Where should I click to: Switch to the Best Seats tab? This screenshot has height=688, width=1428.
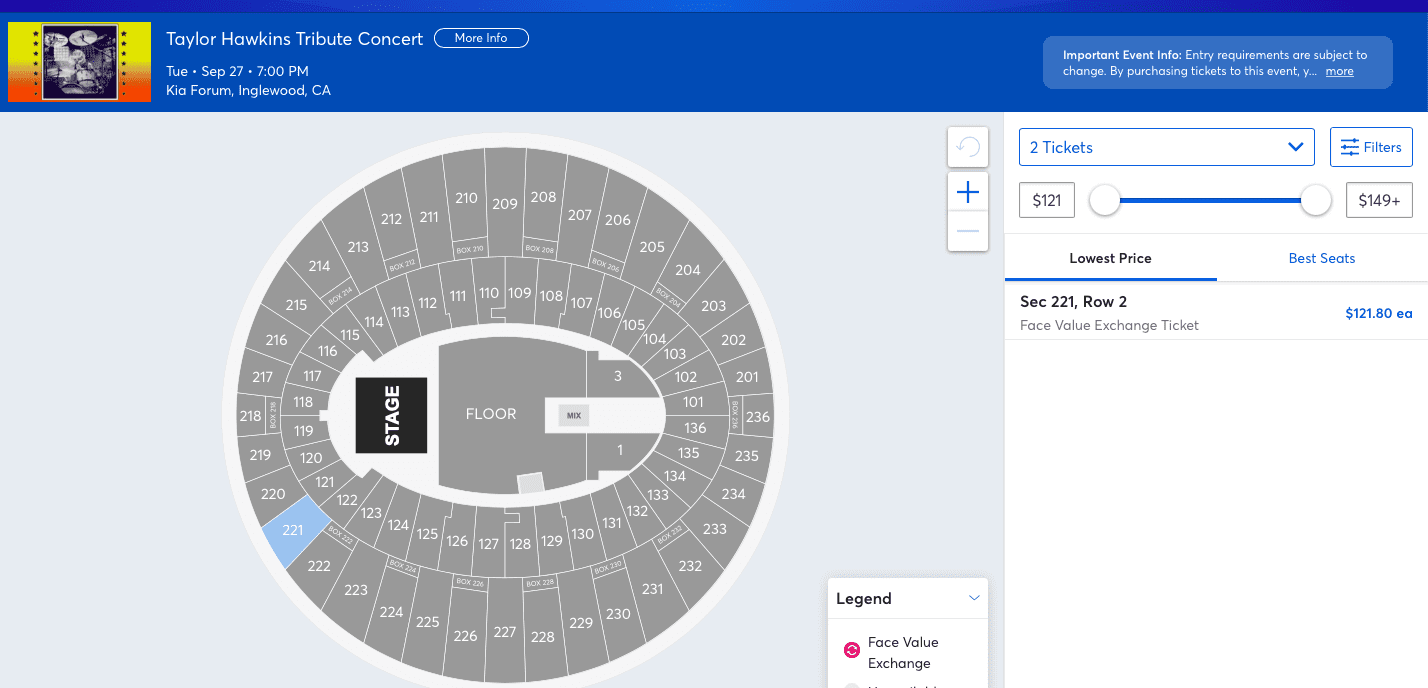(x=1321, y=258)
